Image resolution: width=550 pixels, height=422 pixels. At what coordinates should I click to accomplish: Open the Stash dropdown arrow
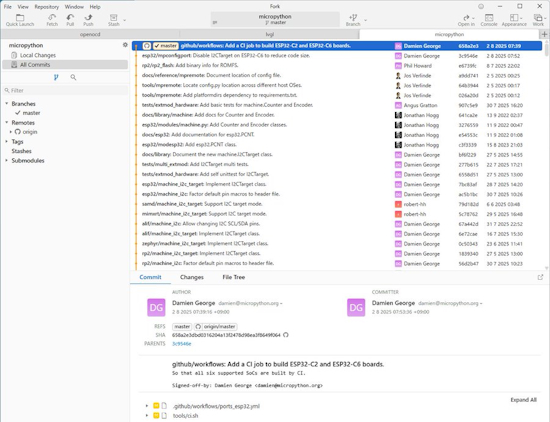[x=125, y=20]
